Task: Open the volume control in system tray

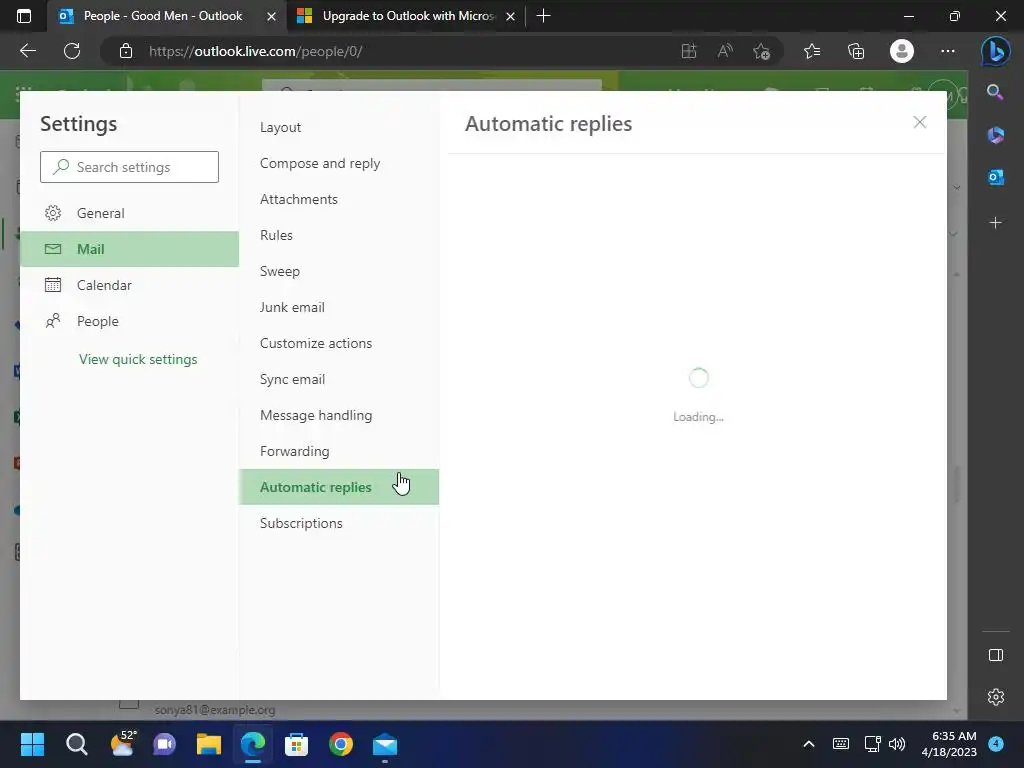Action: [897, 744]
